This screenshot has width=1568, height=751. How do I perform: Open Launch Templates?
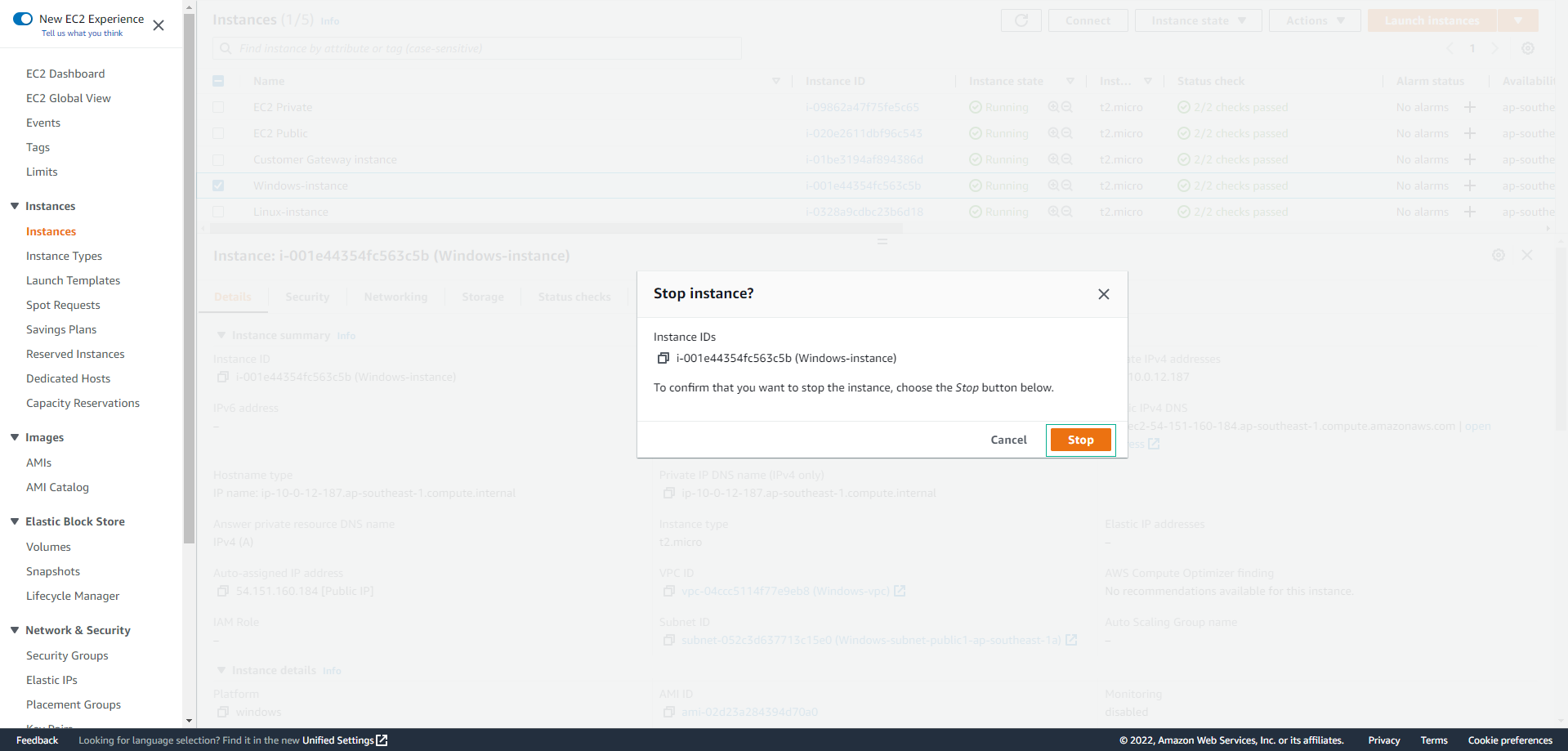pos(73,280)
